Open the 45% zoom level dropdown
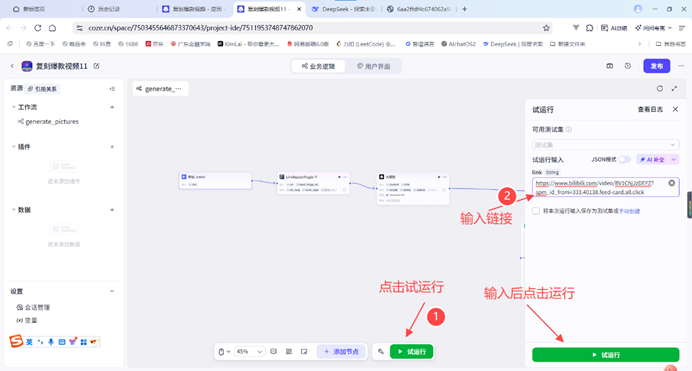 (x=249, y=352)
